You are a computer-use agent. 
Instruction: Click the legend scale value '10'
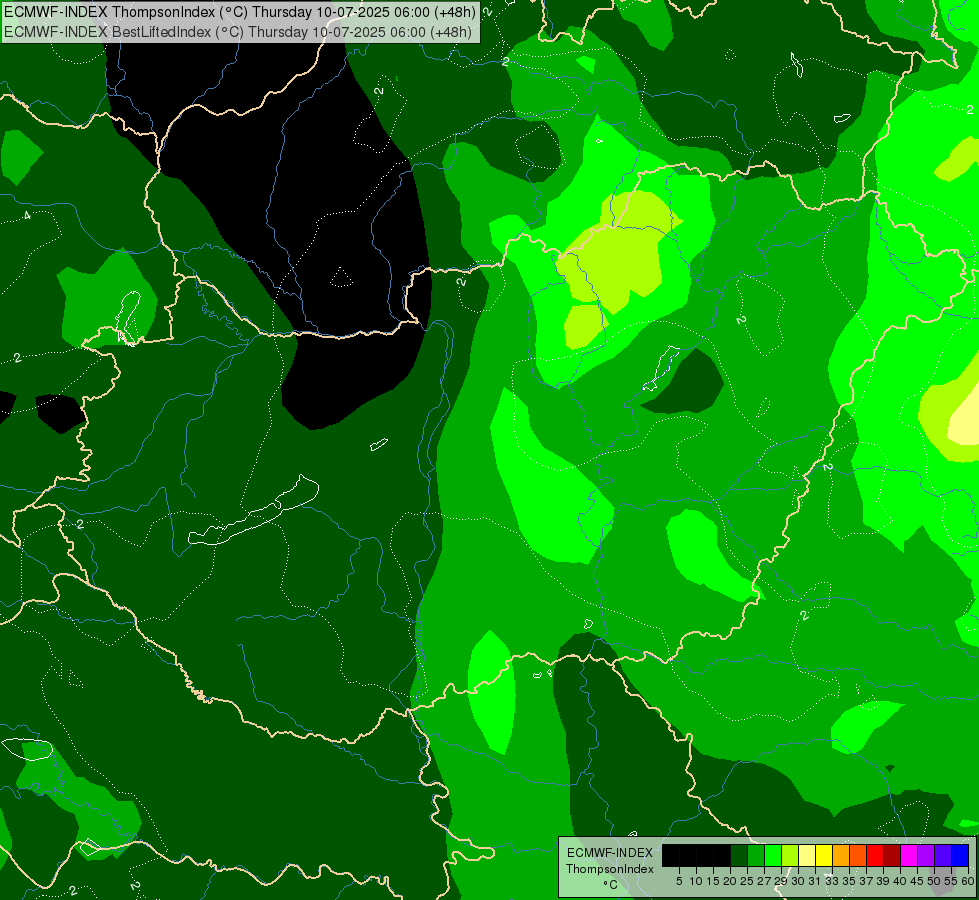[696, 881]
